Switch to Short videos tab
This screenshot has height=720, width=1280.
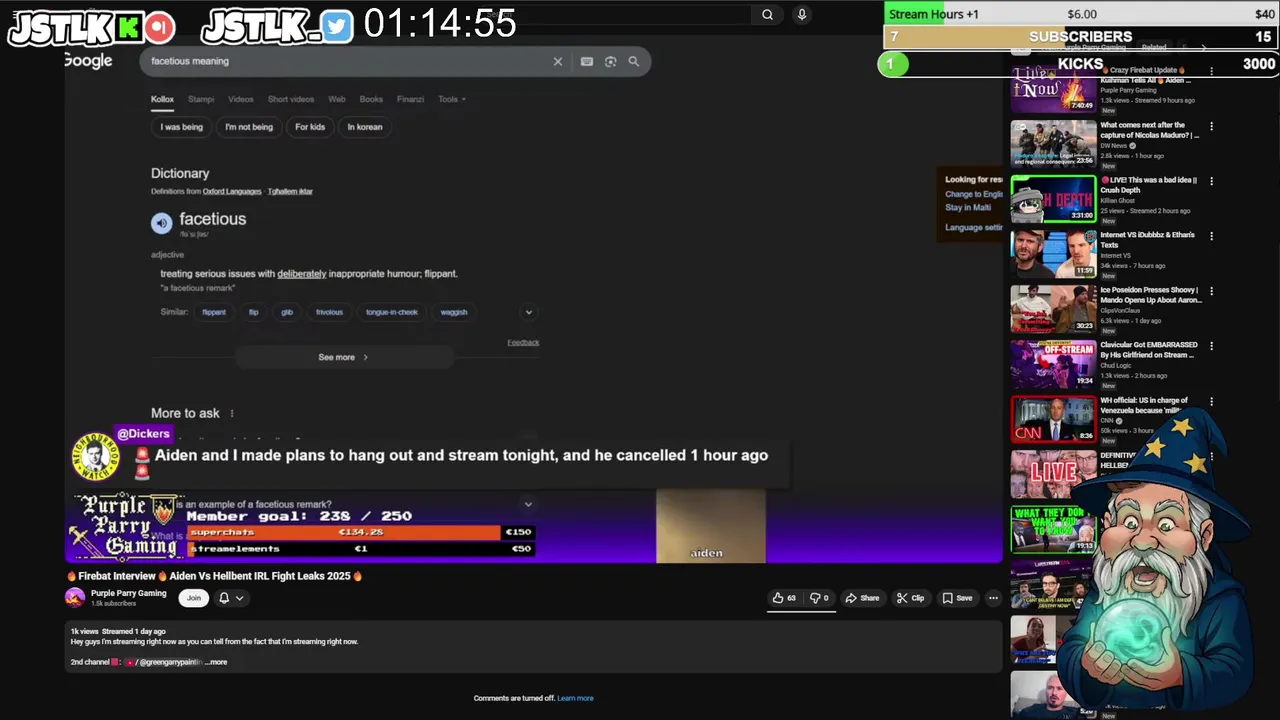point(291,99)
